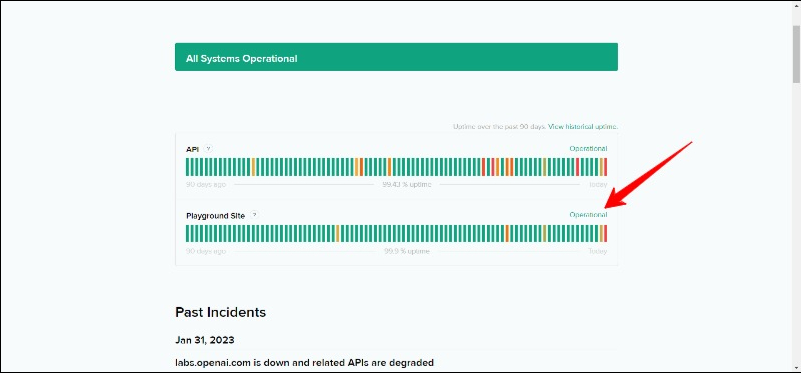This screenshot has width=801, height=373.
Task: Click the scrollbar up arrow
Action: 796,5
